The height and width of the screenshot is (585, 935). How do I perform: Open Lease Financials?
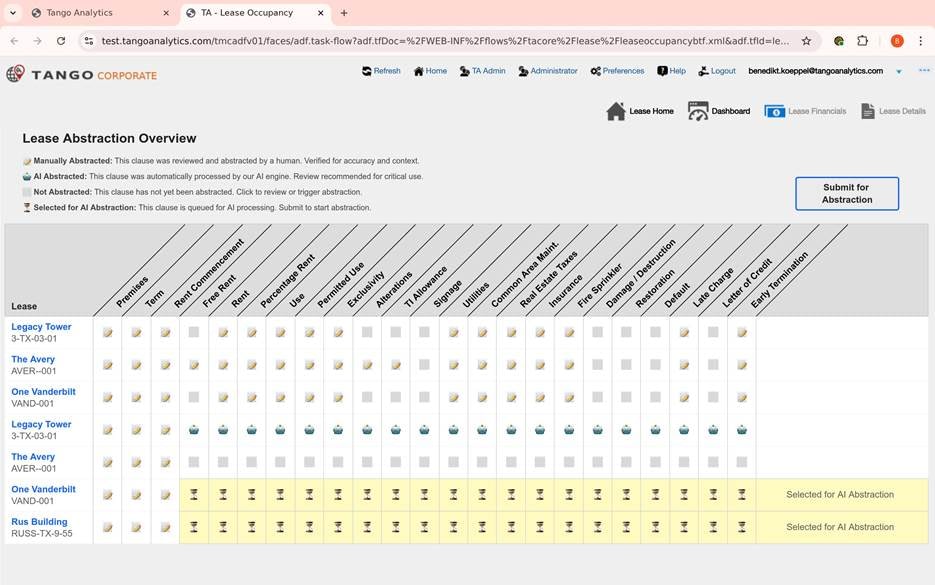(805, 111)
